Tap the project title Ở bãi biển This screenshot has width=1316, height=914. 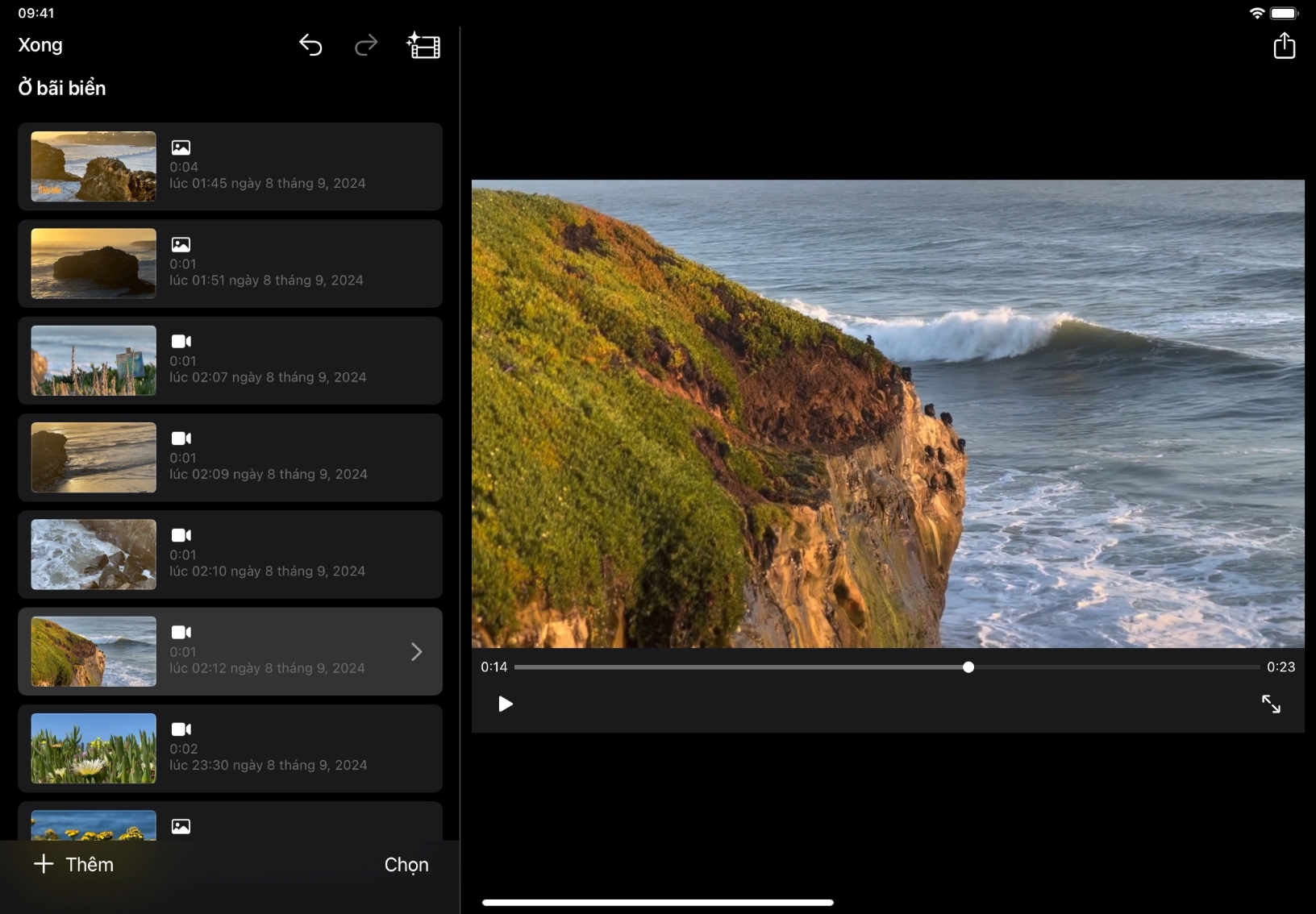[62, 88]
